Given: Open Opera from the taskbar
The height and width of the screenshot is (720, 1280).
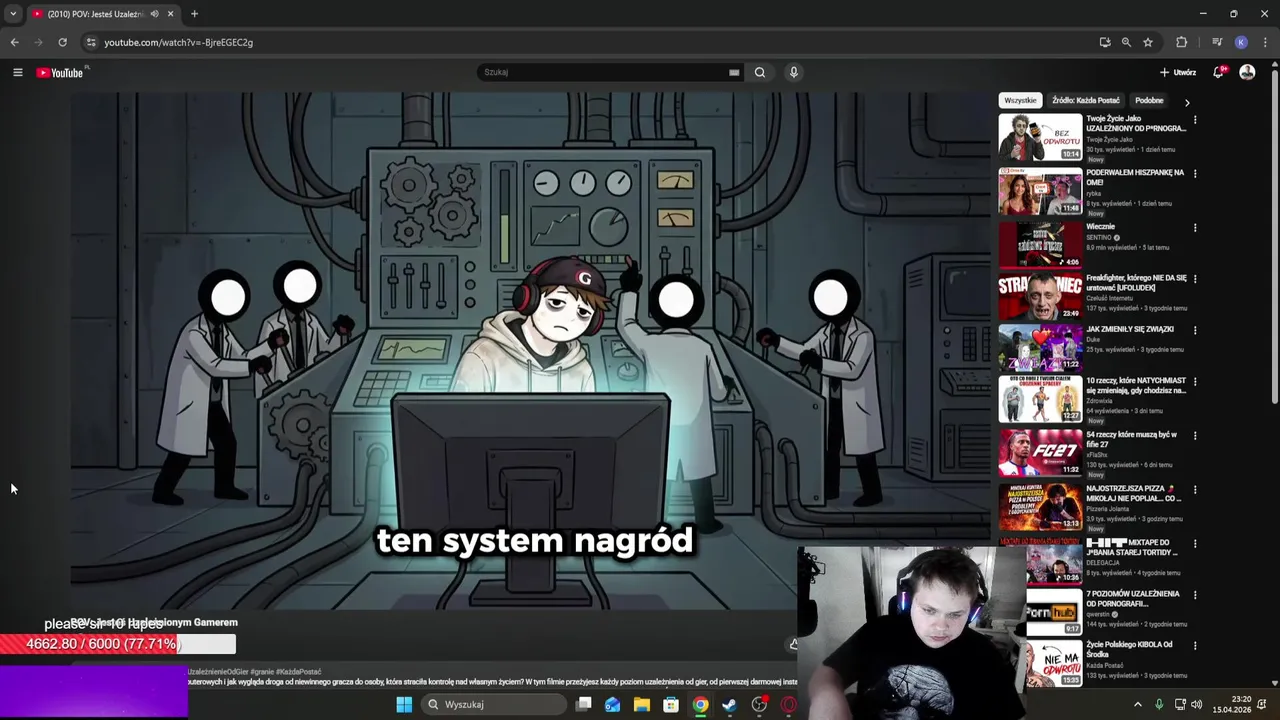Looking at the screenshot, I should coord(789,705).
